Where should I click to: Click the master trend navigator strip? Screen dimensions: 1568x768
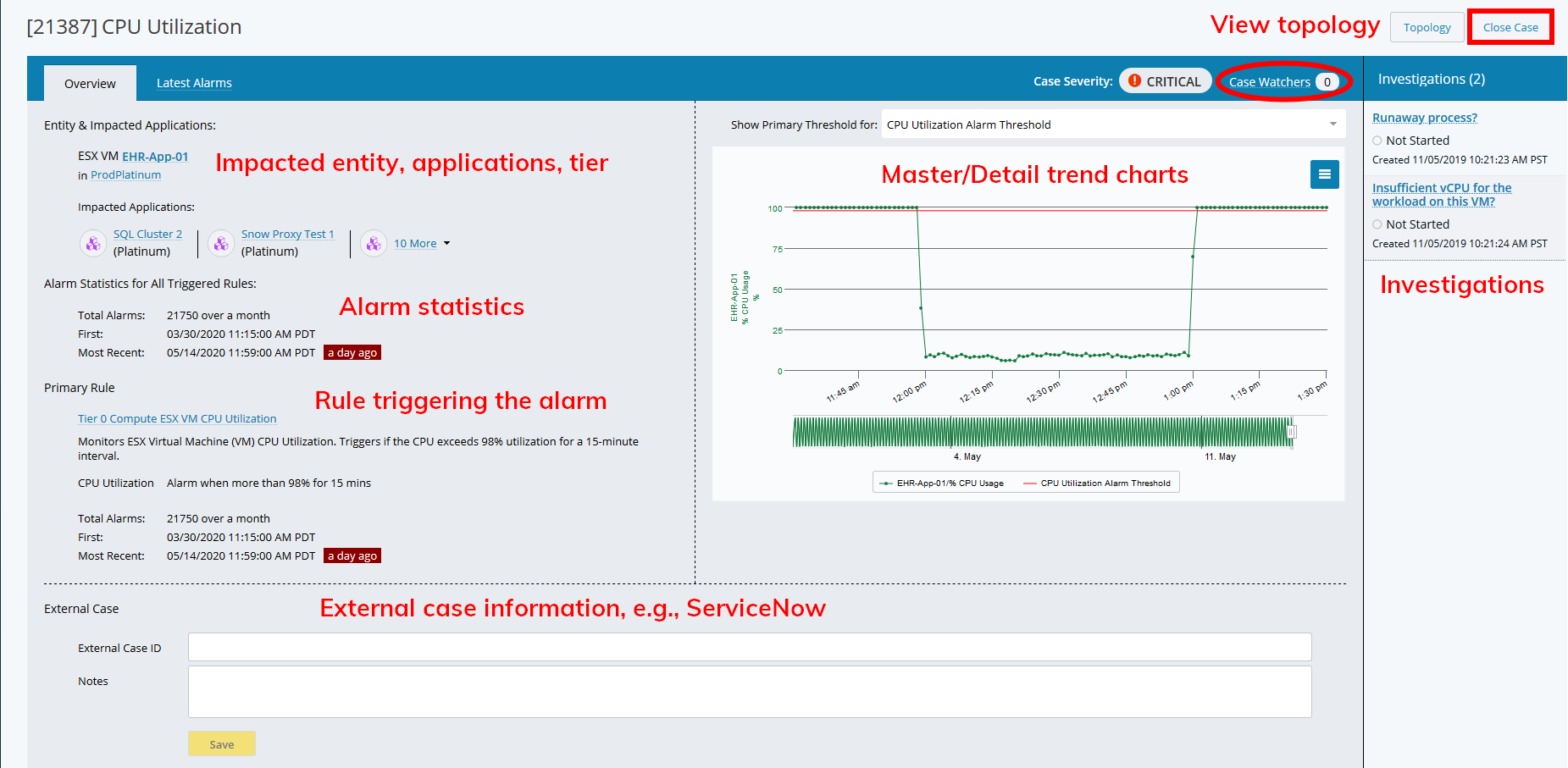point(1043,432)
